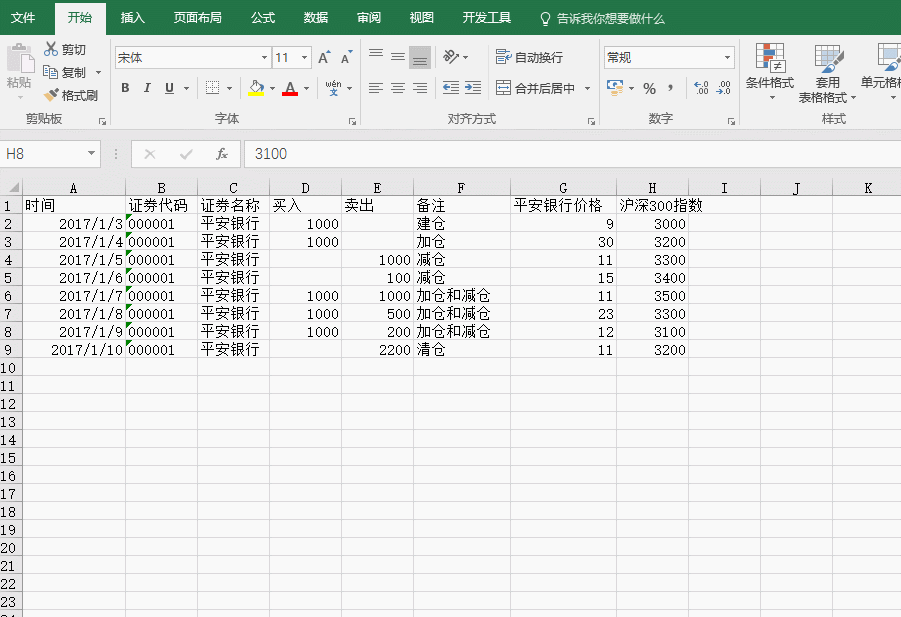Toggle Bold formatting
This screenshot has width=901, height=617.
[125, 88]
